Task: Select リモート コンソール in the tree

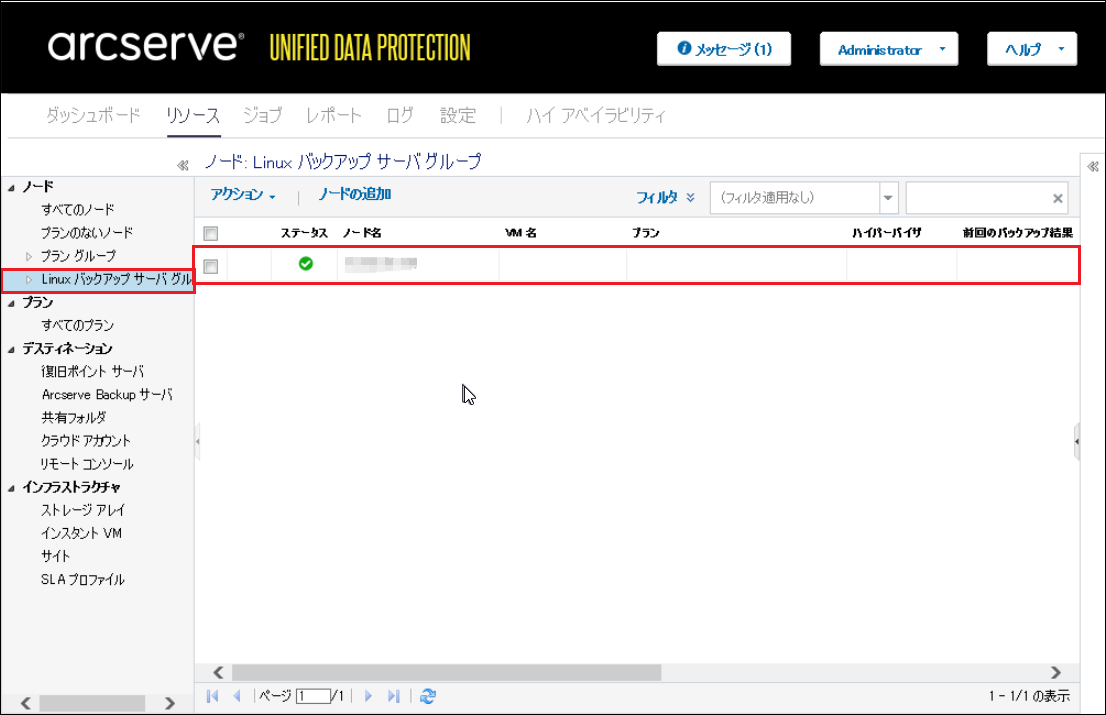Action: [x=87, y=464]
